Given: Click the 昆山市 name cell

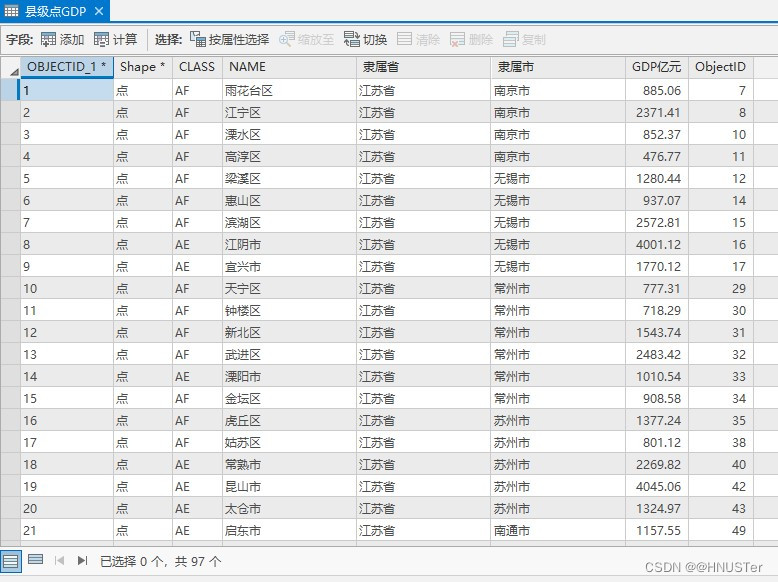Looking at the screenshot, I should coord(289,487).
